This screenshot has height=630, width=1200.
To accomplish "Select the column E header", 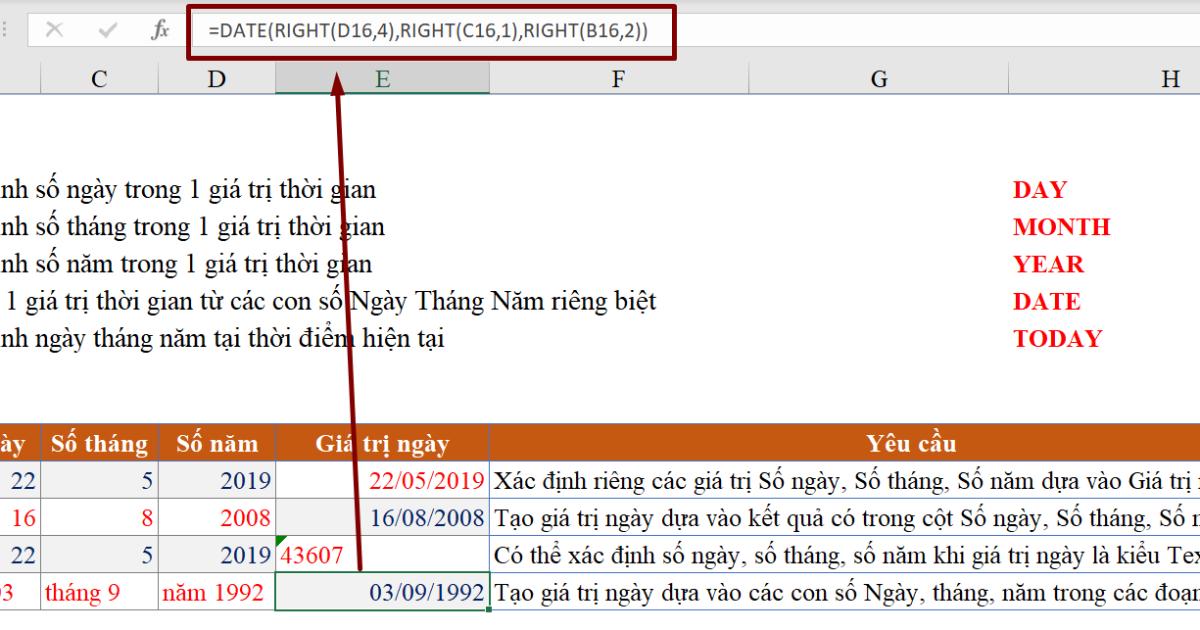I will tap(381, 77).
